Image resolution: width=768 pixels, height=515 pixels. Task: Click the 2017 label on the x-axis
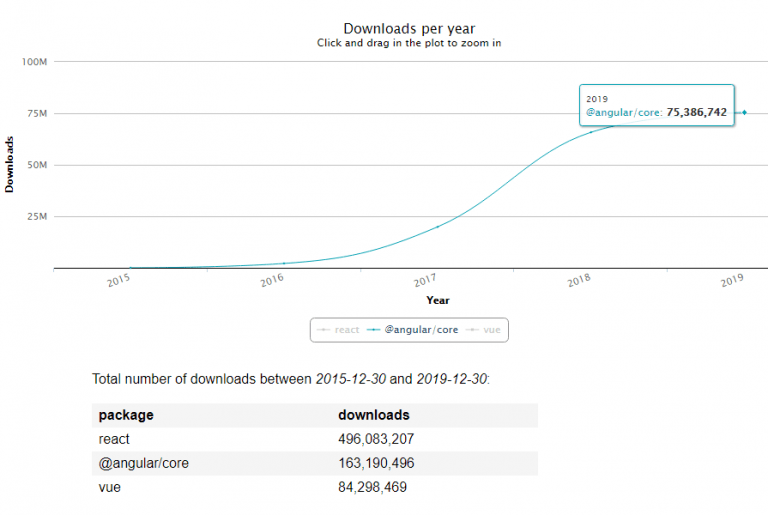tap(426, 282)
